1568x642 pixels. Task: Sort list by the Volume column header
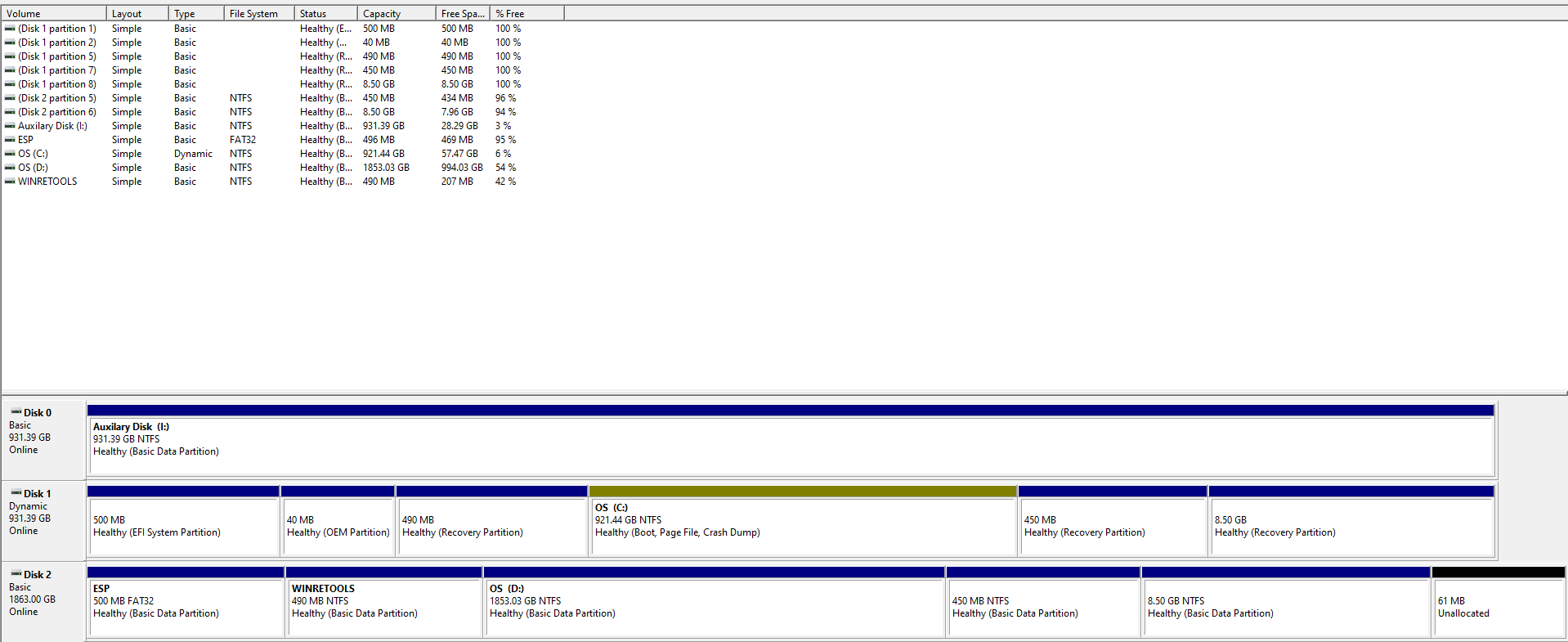pyautogui.click(x=54, y=13)
